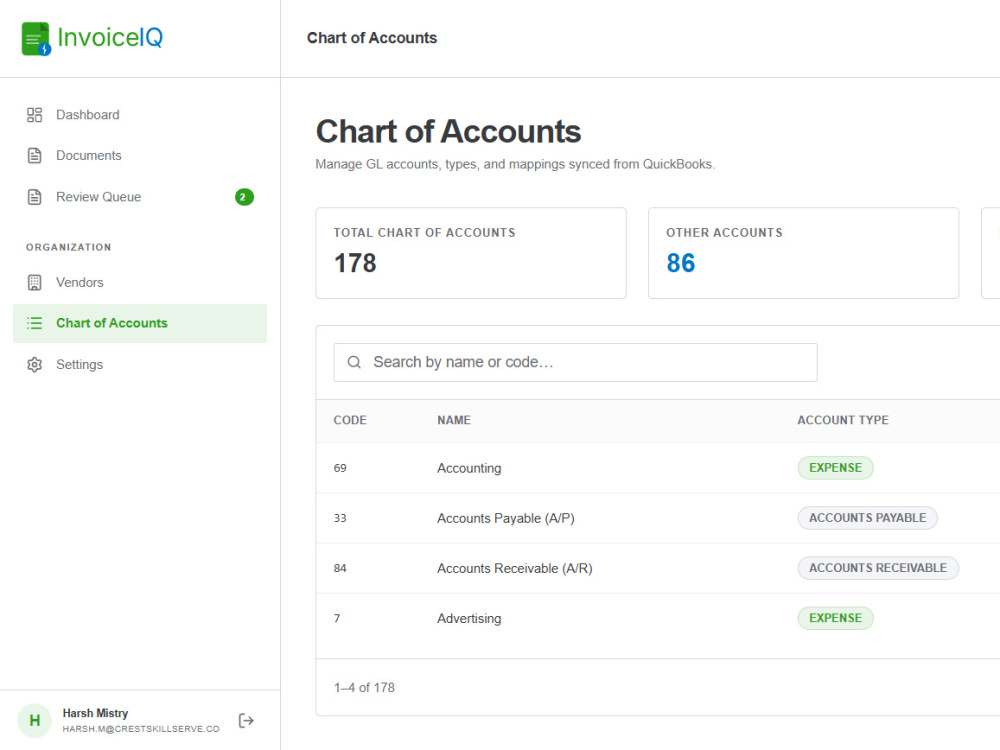
Task: Click the green H user avatar
Action: [34, 721]
